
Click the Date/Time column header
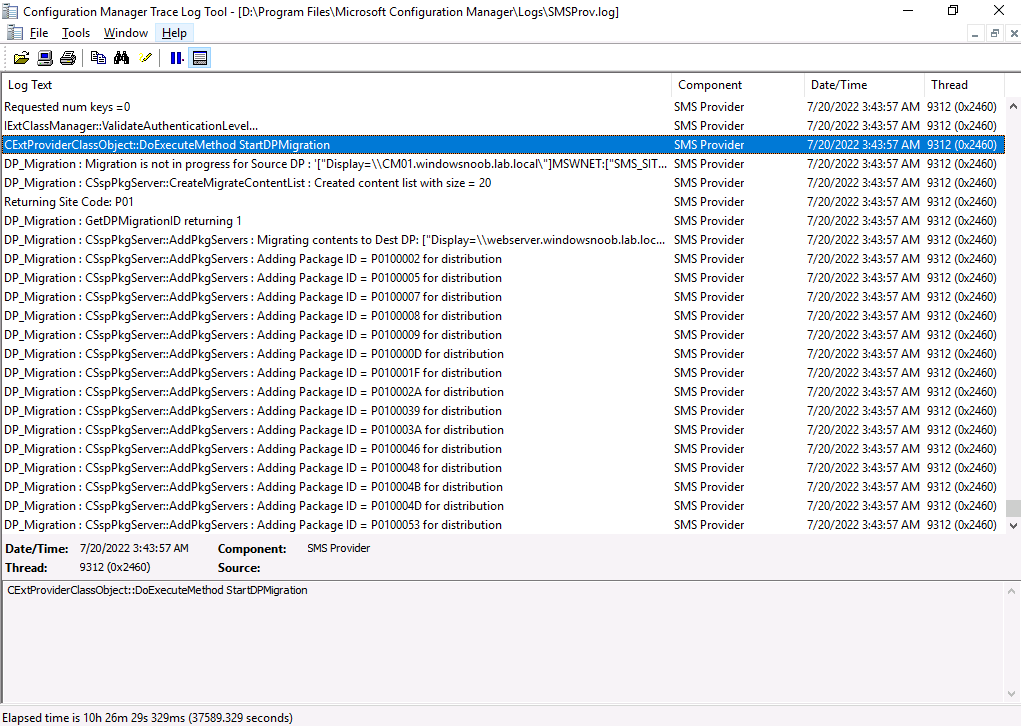click(864, 85)
